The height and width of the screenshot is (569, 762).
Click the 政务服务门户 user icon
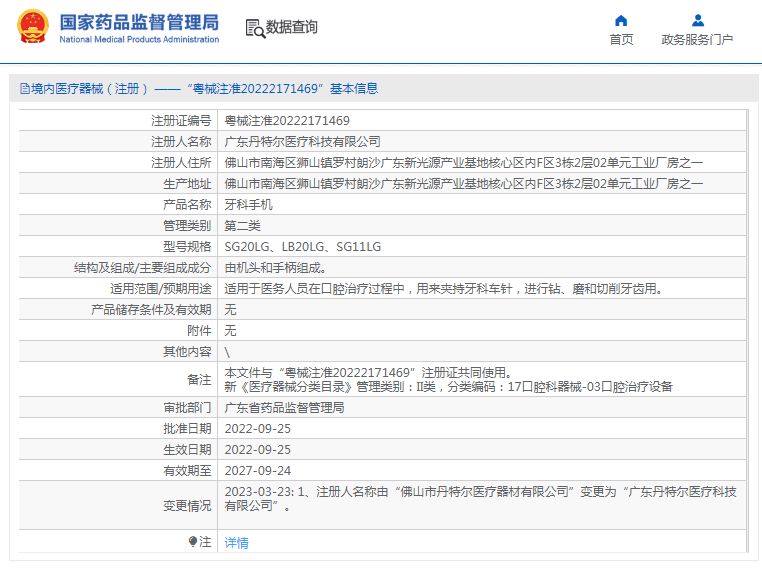(x=697, y=20)
